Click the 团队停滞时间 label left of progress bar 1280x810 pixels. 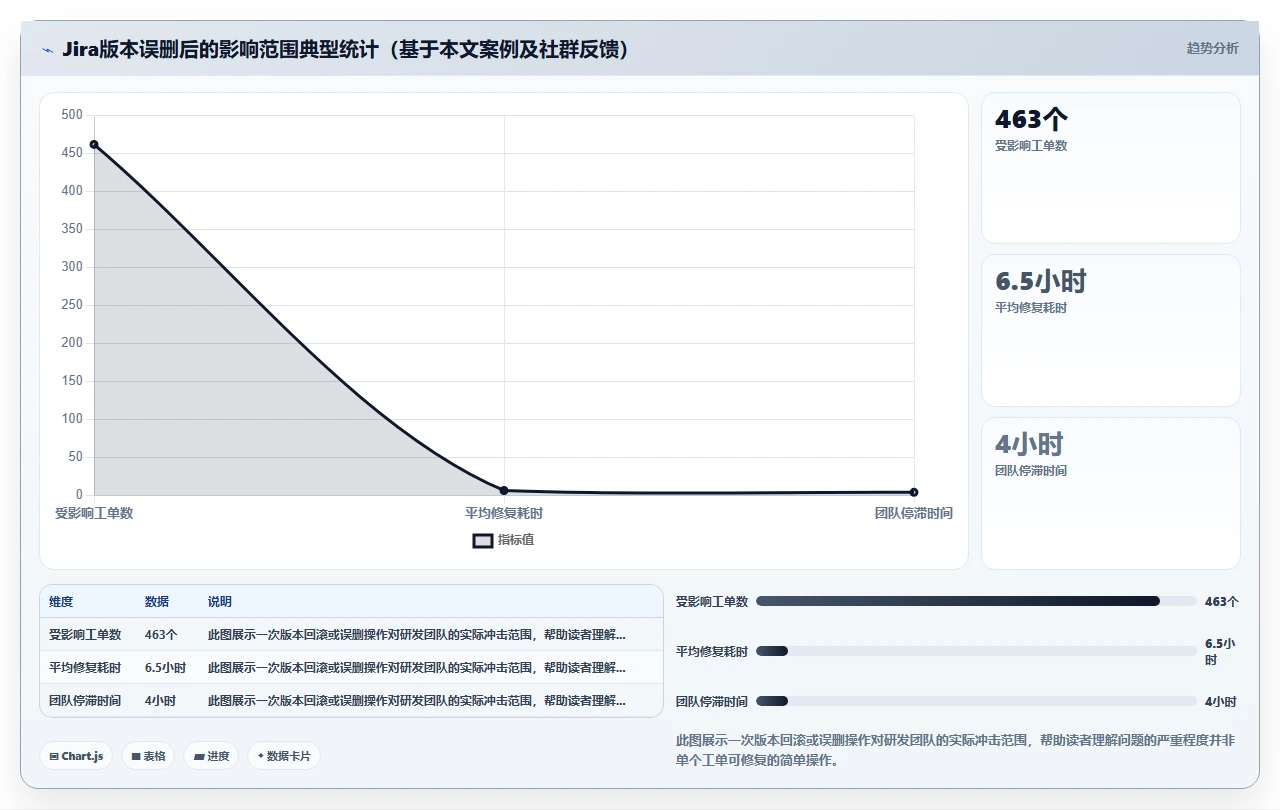coord(712,701)
